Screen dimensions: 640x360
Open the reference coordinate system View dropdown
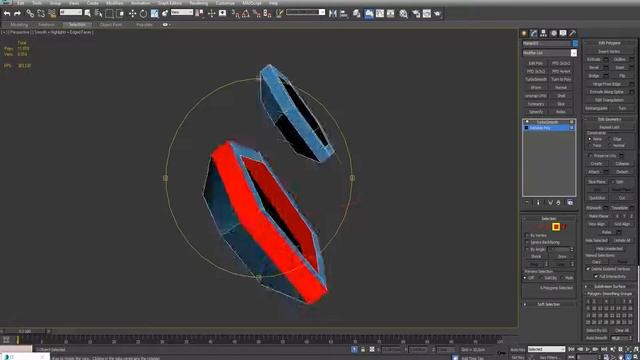pyautogui.click(x=182, y=12)
